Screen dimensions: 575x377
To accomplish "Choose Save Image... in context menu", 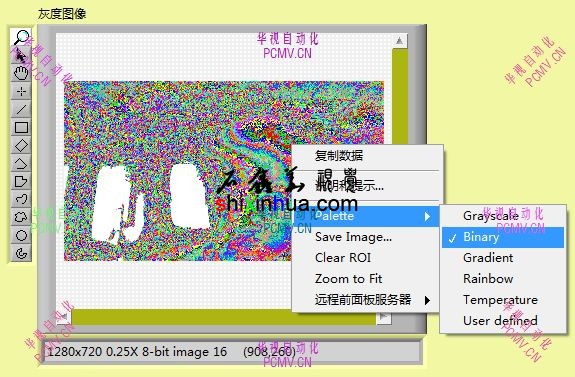I will coord(367,237).
